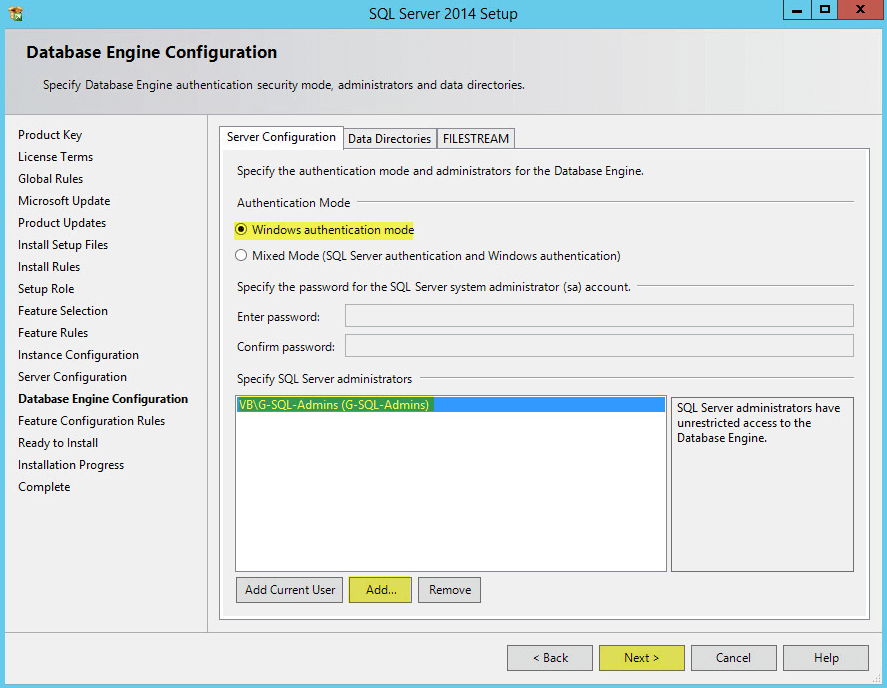Click Feature Selection step in sidebar
The image size is (887, 688).
63,311
